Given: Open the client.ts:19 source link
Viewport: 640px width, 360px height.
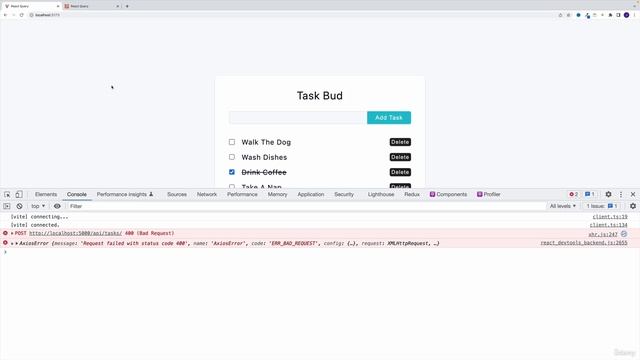Looking at the screenshot, I should [x=610, y=217].
